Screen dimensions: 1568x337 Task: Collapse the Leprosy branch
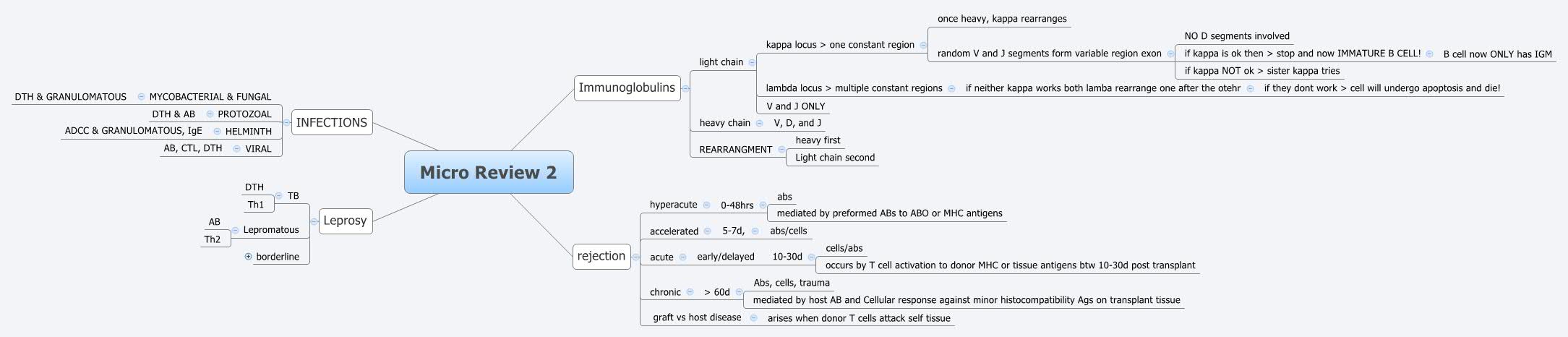pos(314,221)
